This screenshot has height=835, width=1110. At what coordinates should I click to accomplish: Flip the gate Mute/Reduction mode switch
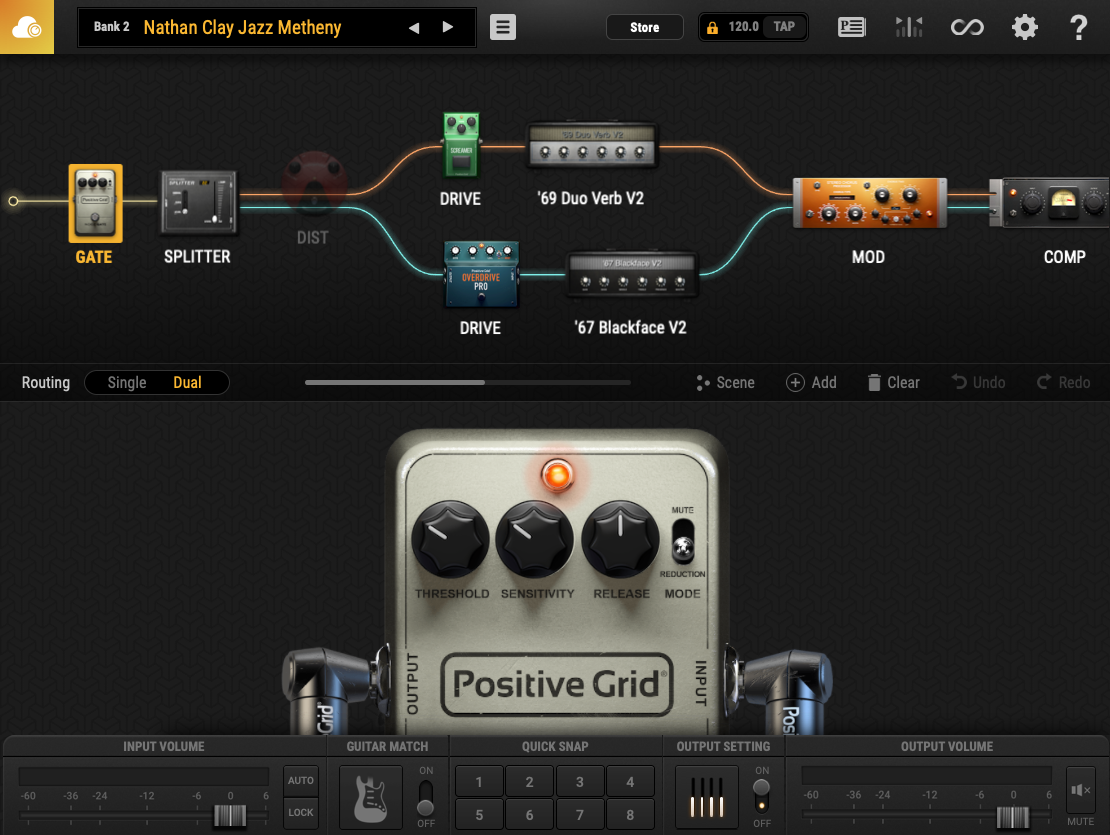pyautogui.click(x=682, y=541)
